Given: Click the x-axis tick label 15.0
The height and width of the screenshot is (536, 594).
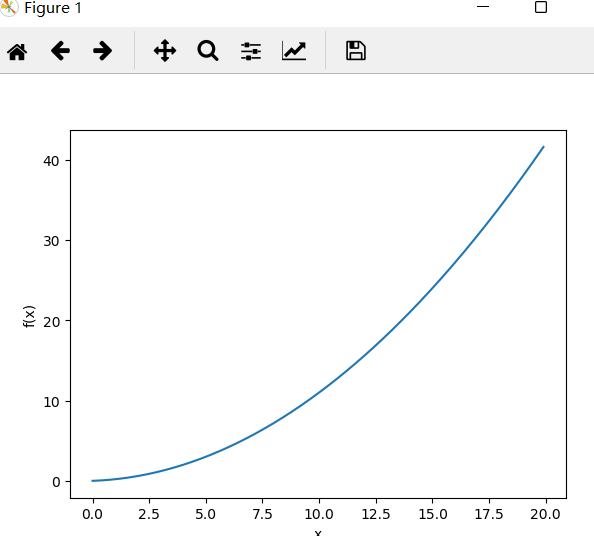Looking at the screenshot, I should click(433, 514).
